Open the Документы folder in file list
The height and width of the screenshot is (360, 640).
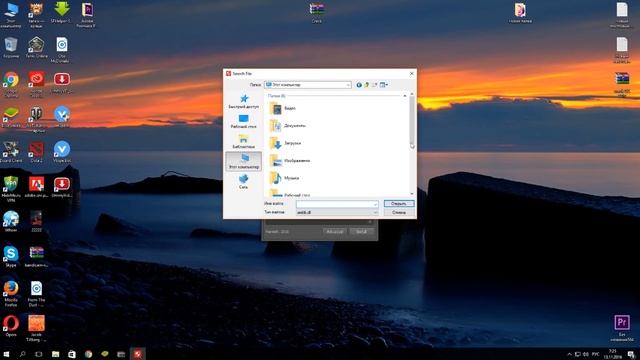coord(288,126)
